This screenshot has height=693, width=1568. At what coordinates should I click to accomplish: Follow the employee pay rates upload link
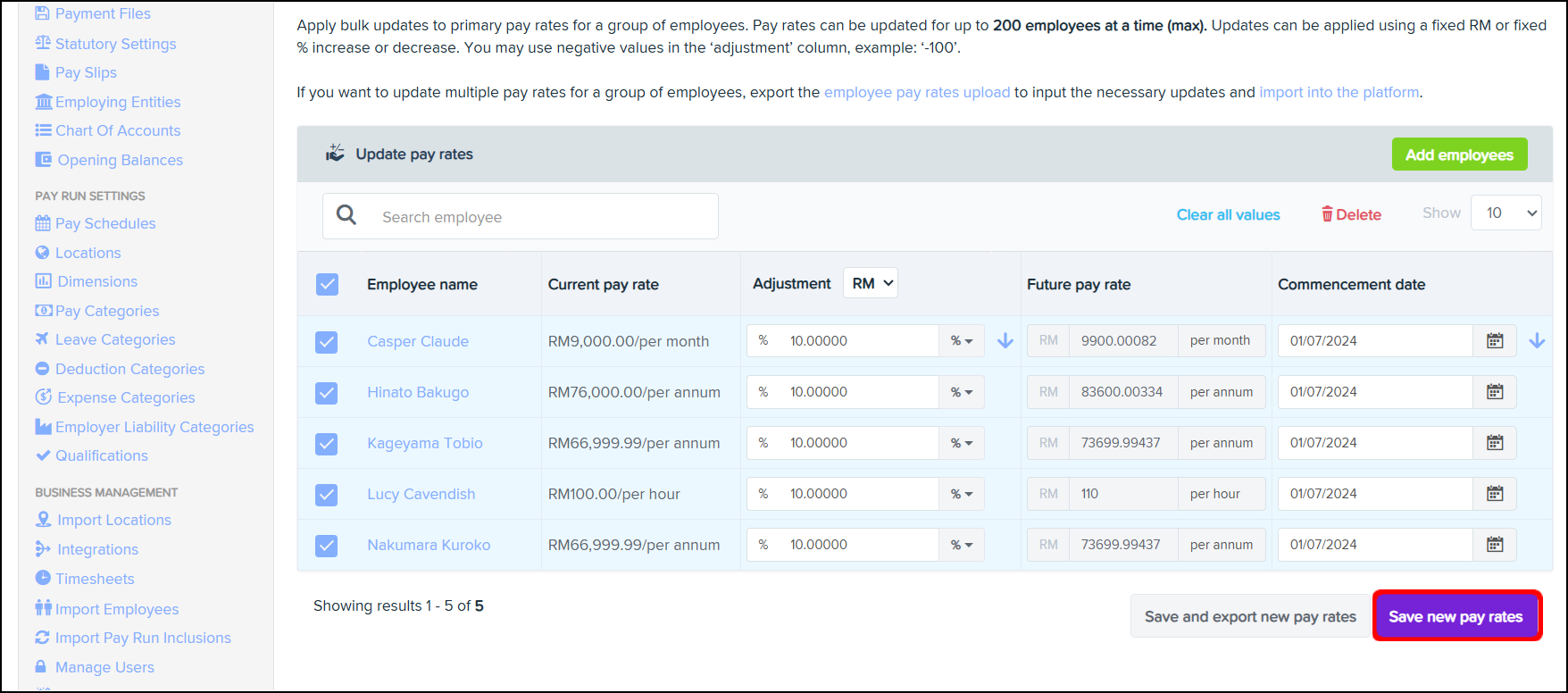tap(916, 92)
